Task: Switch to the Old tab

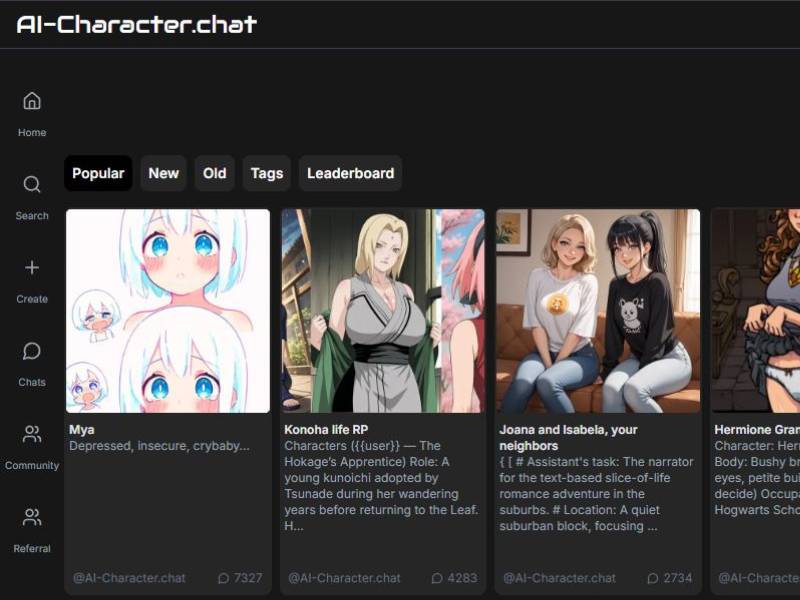Action: point(215,173)
